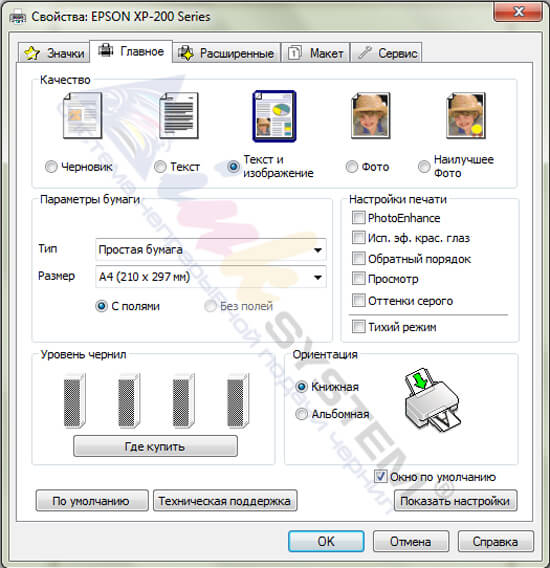The width and height of the screenshot is (550, 568).
Task: Click the Text and Image quality icon
Action: (x=274, y=116)
